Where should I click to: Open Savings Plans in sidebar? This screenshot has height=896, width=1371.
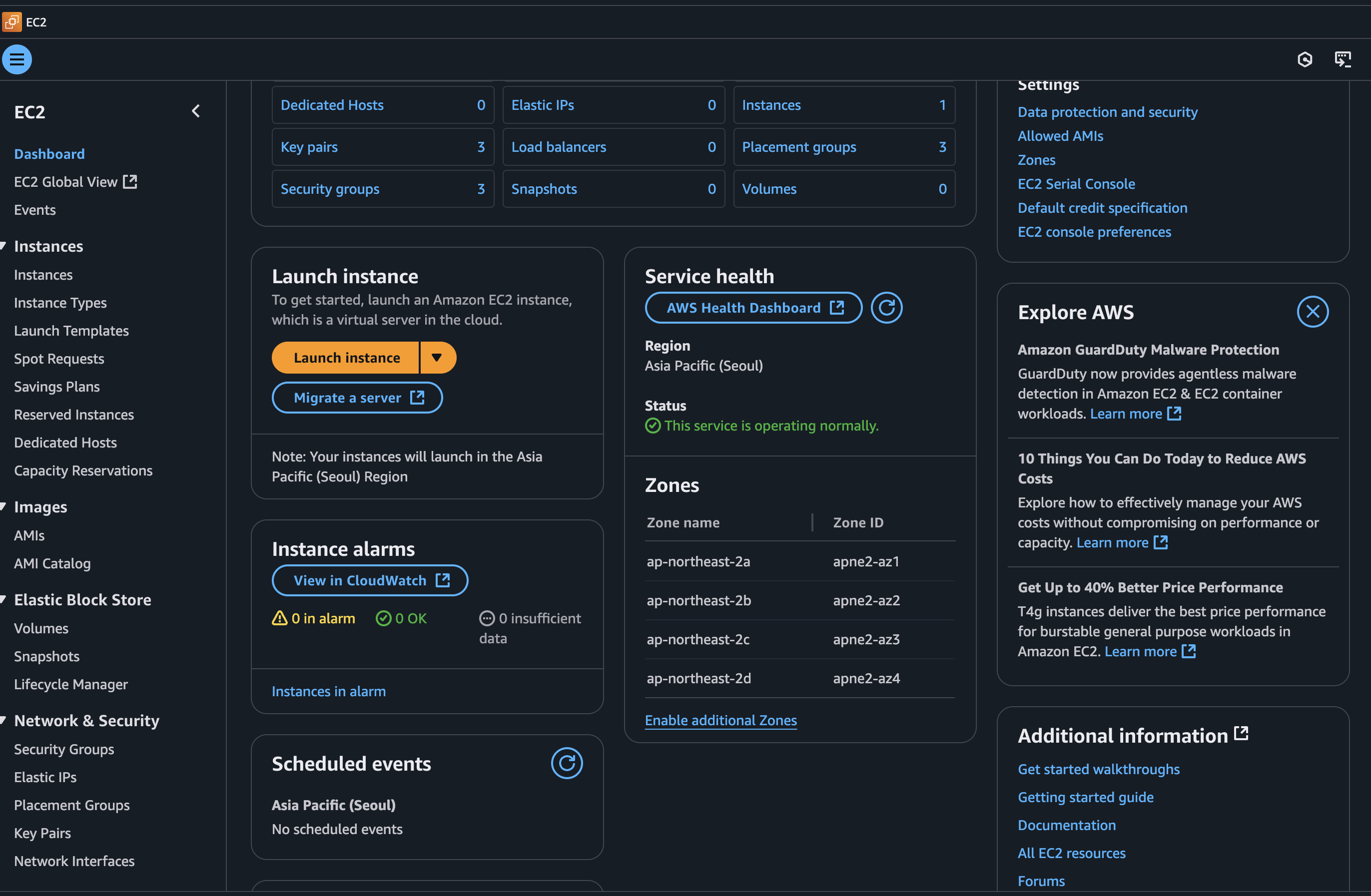tap(56, 387)
